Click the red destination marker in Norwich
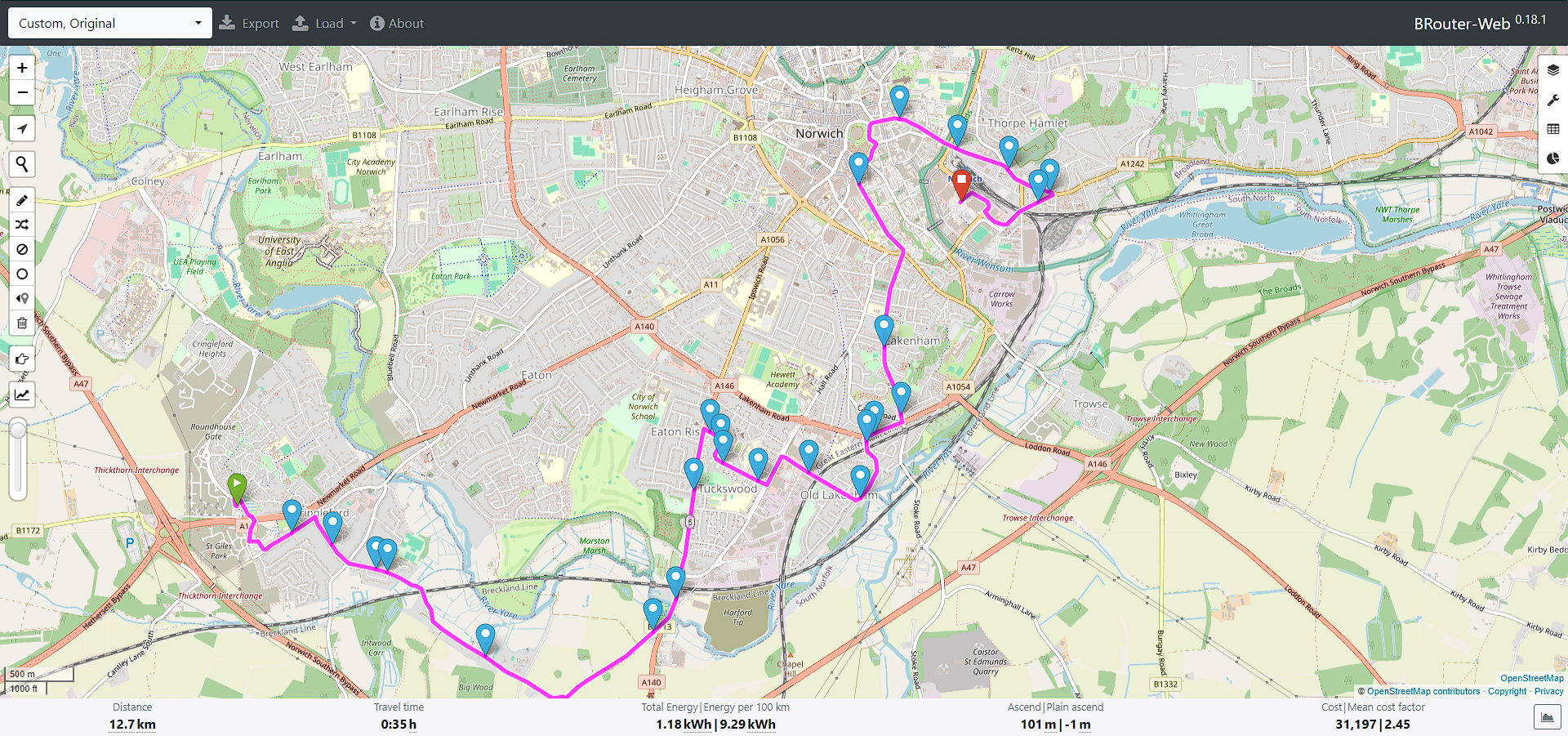The width and height of the screenshot is (1568, 736). pyautogui.click(x=962, y=183)
